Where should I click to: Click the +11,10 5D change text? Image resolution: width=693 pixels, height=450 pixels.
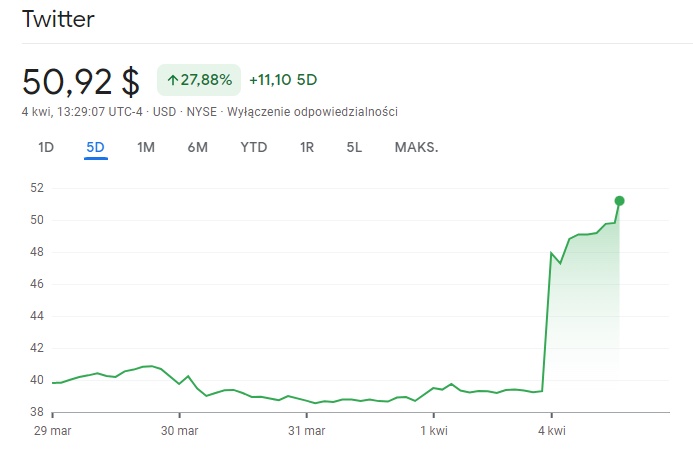[283, 79]
